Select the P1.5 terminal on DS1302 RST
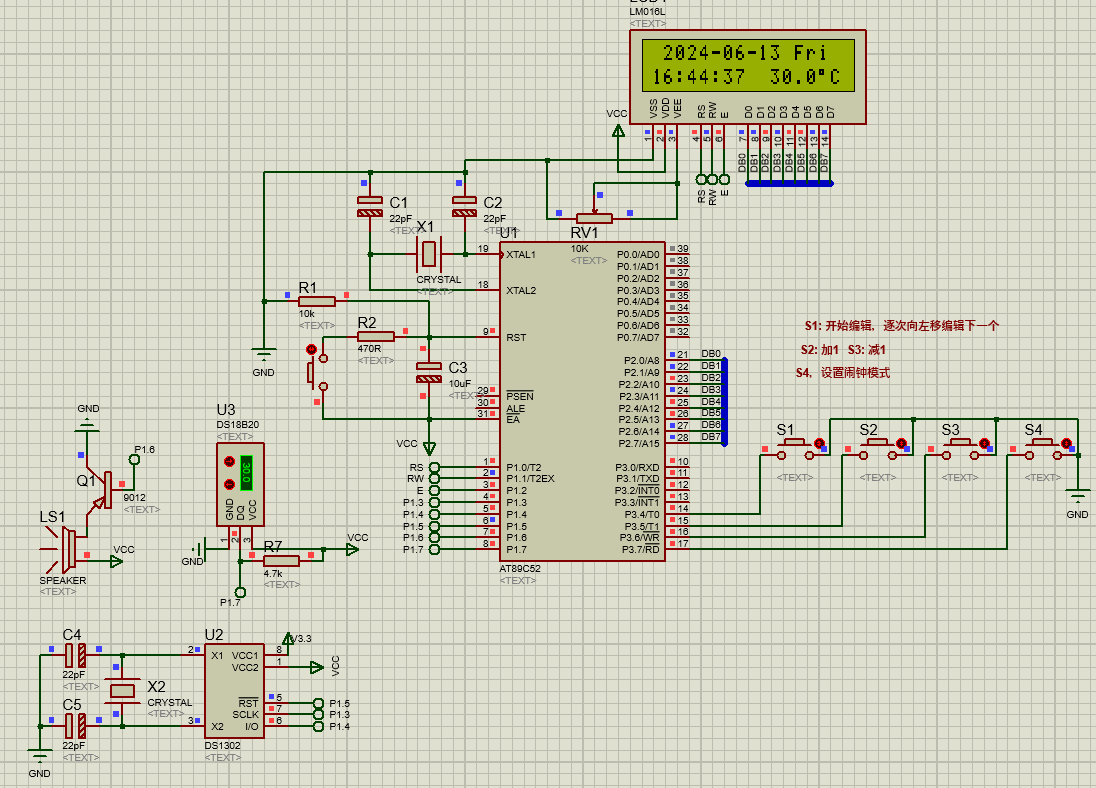Screen dimensions: 1096x788 click(318, 703)
